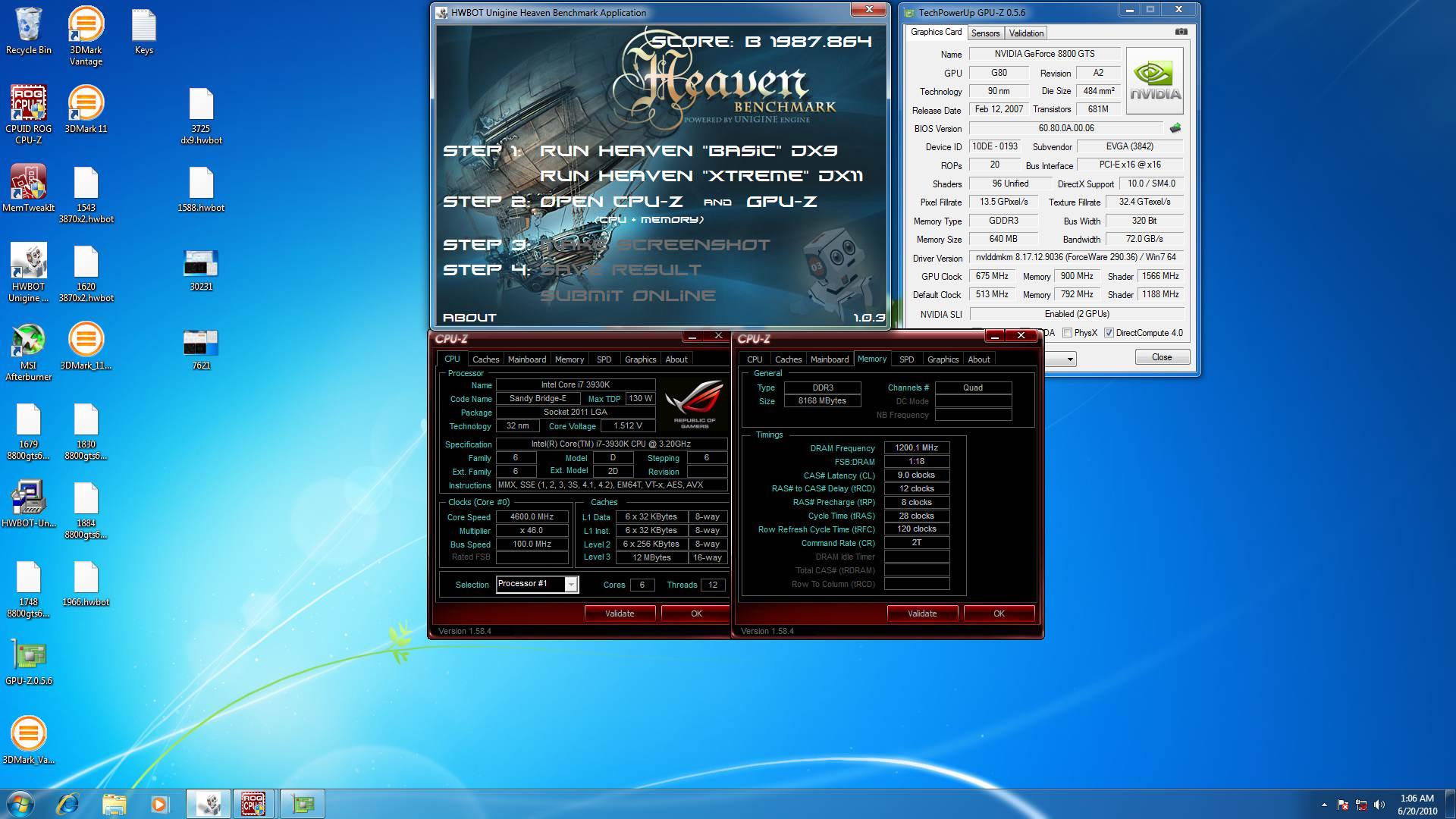Image resolution: width=1456 pixels, height=819 pixels.
Task: Click OK in left CPU-Z window
Action: (x=696, y=613)
